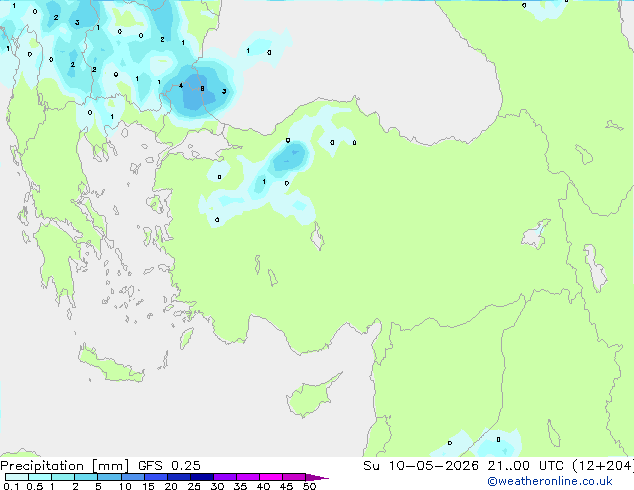634x490 pixels.
Task: Pick the legend swatch between 5 and 10
Action: (x=109, y=477)
